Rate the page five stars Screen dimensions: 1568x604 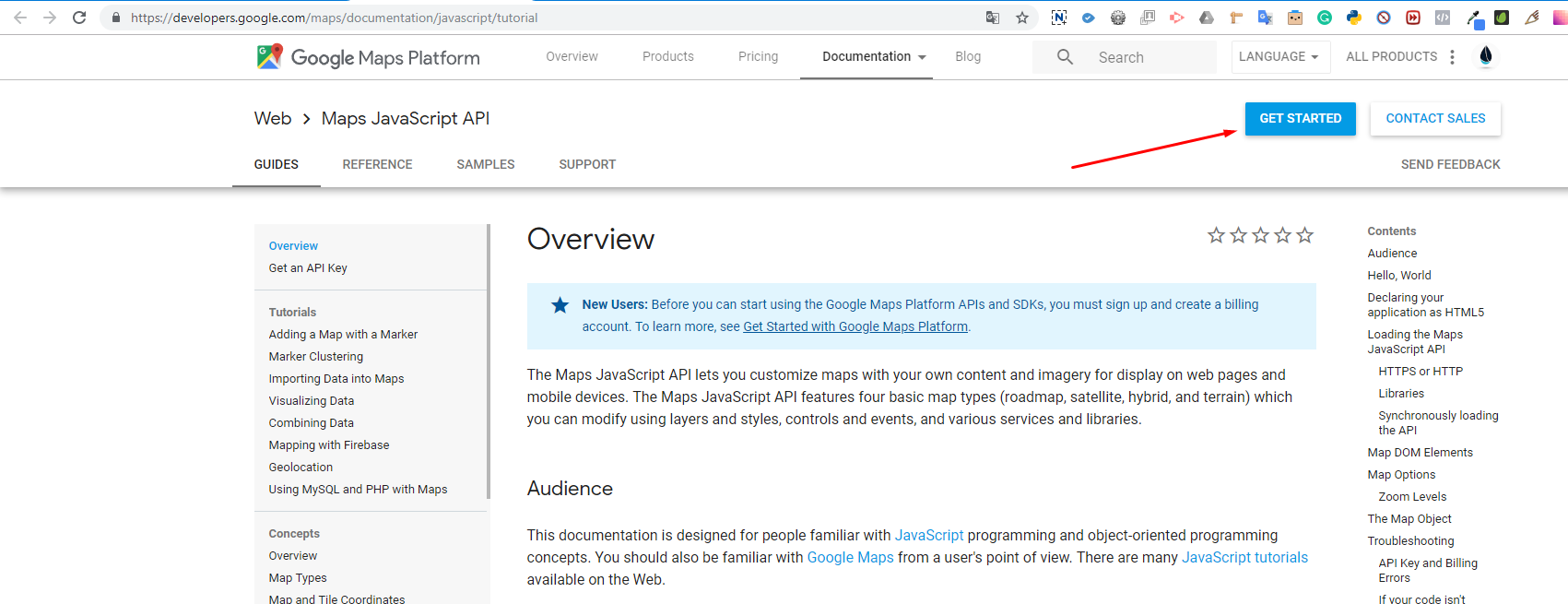1304,235
